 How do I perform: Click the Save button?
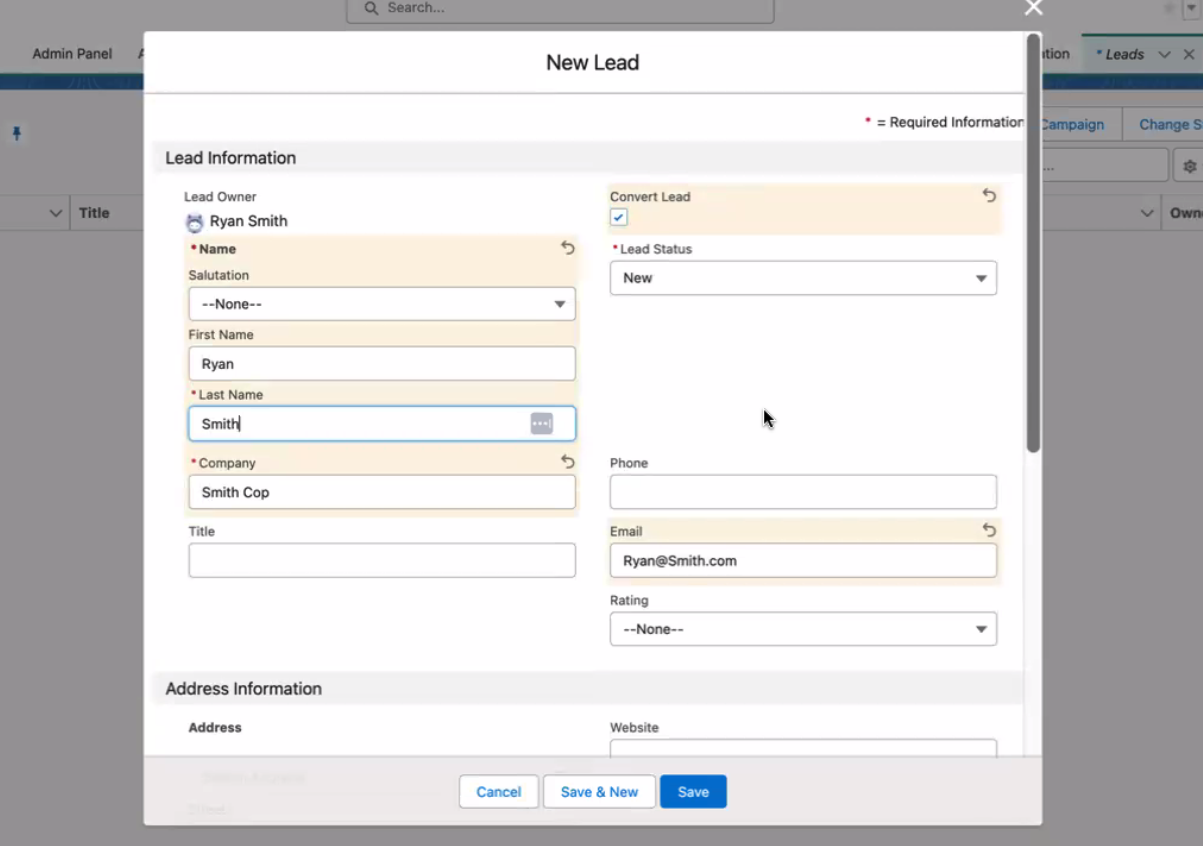692,792
